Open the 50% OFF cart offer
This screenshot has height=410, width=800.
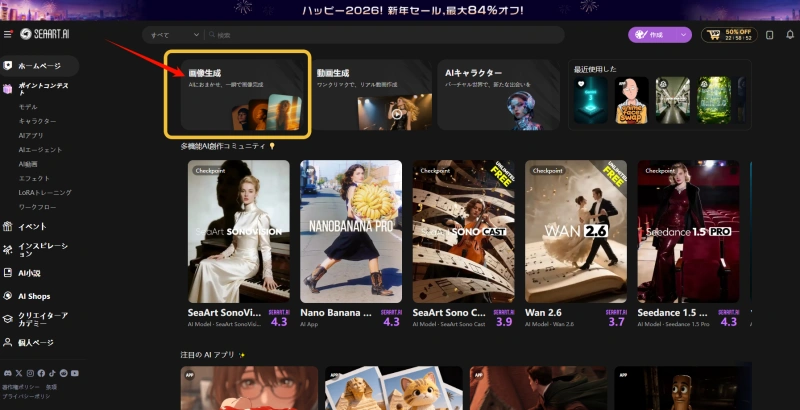point(729,35)
